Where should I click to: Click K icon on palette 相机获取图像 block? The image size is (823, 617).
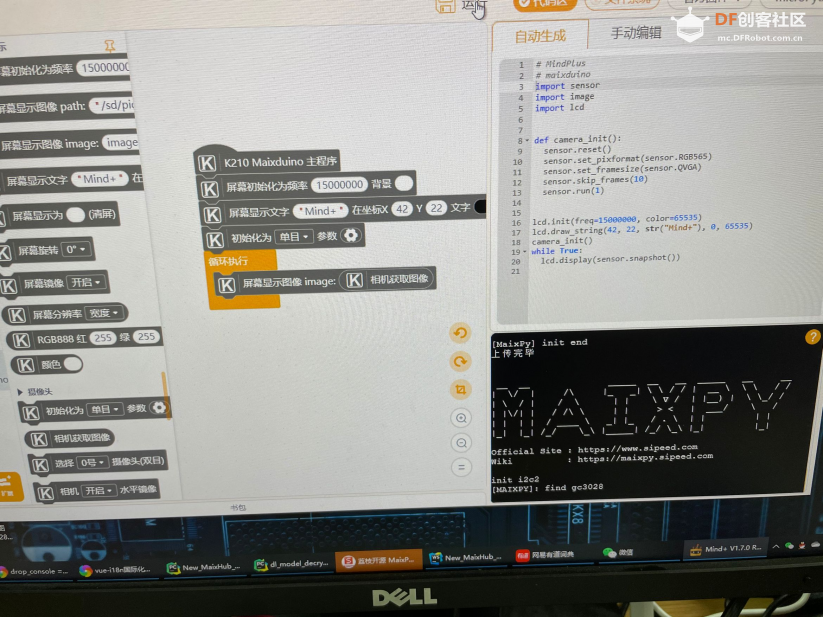(39, 439)
